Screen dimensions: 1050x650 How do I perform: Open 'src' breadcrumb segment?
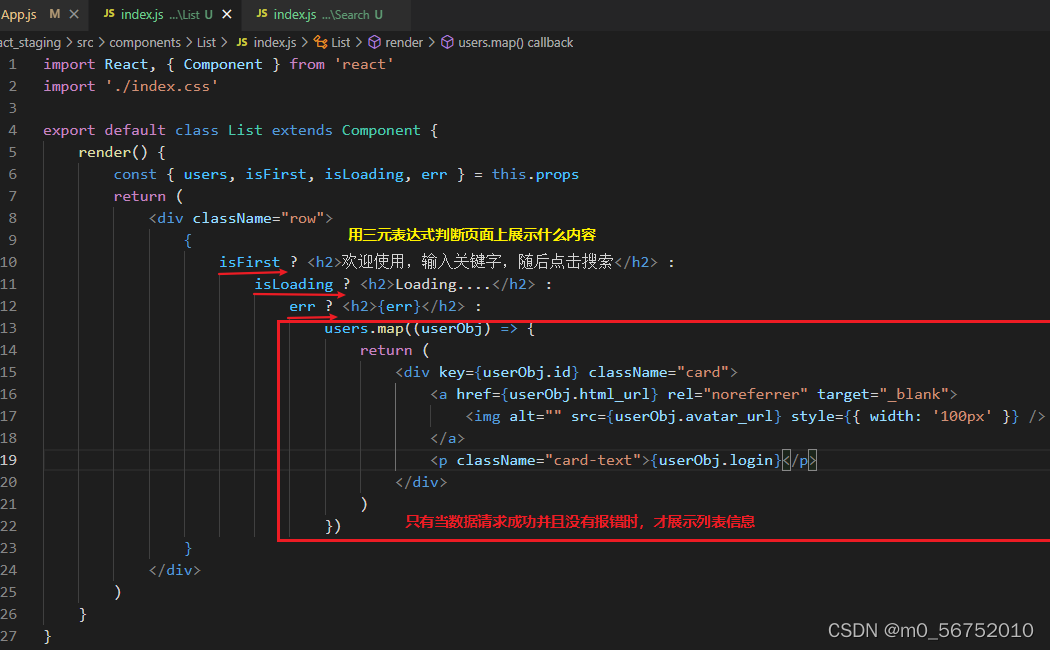85,42
